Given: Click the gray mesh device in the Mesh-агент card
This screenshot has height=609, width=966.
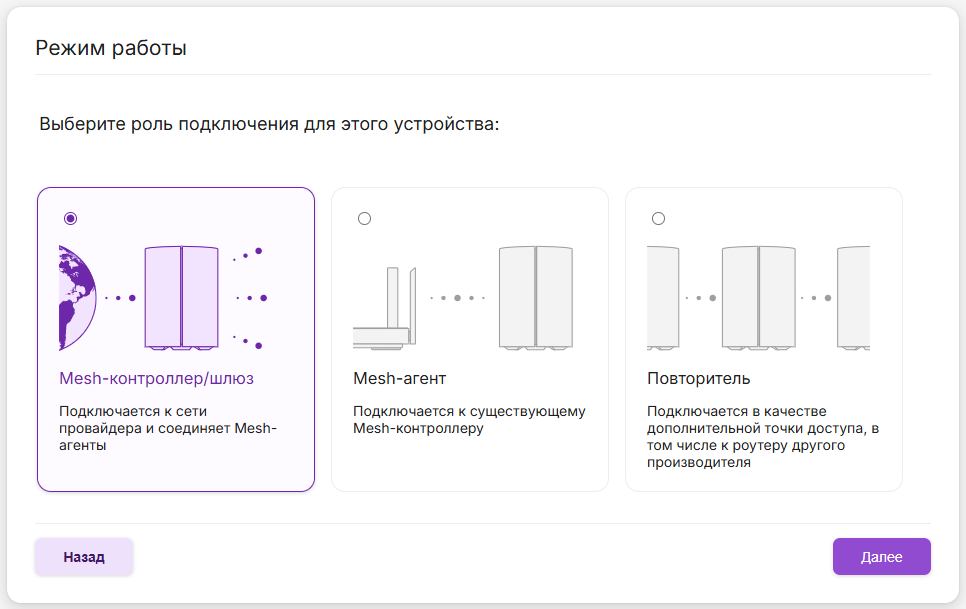Looking at the screenshot, I should [535, 297].
